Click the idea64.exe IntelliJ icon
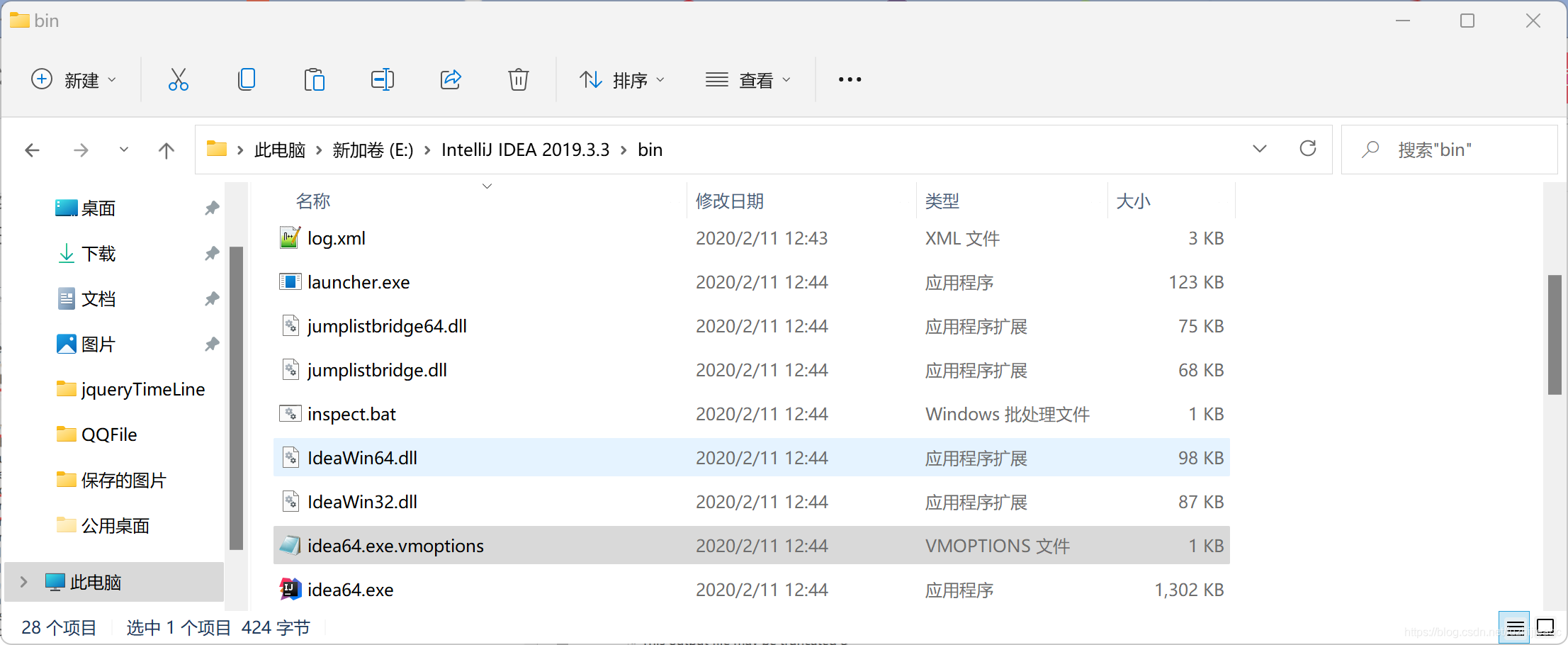 coord(290,589)
